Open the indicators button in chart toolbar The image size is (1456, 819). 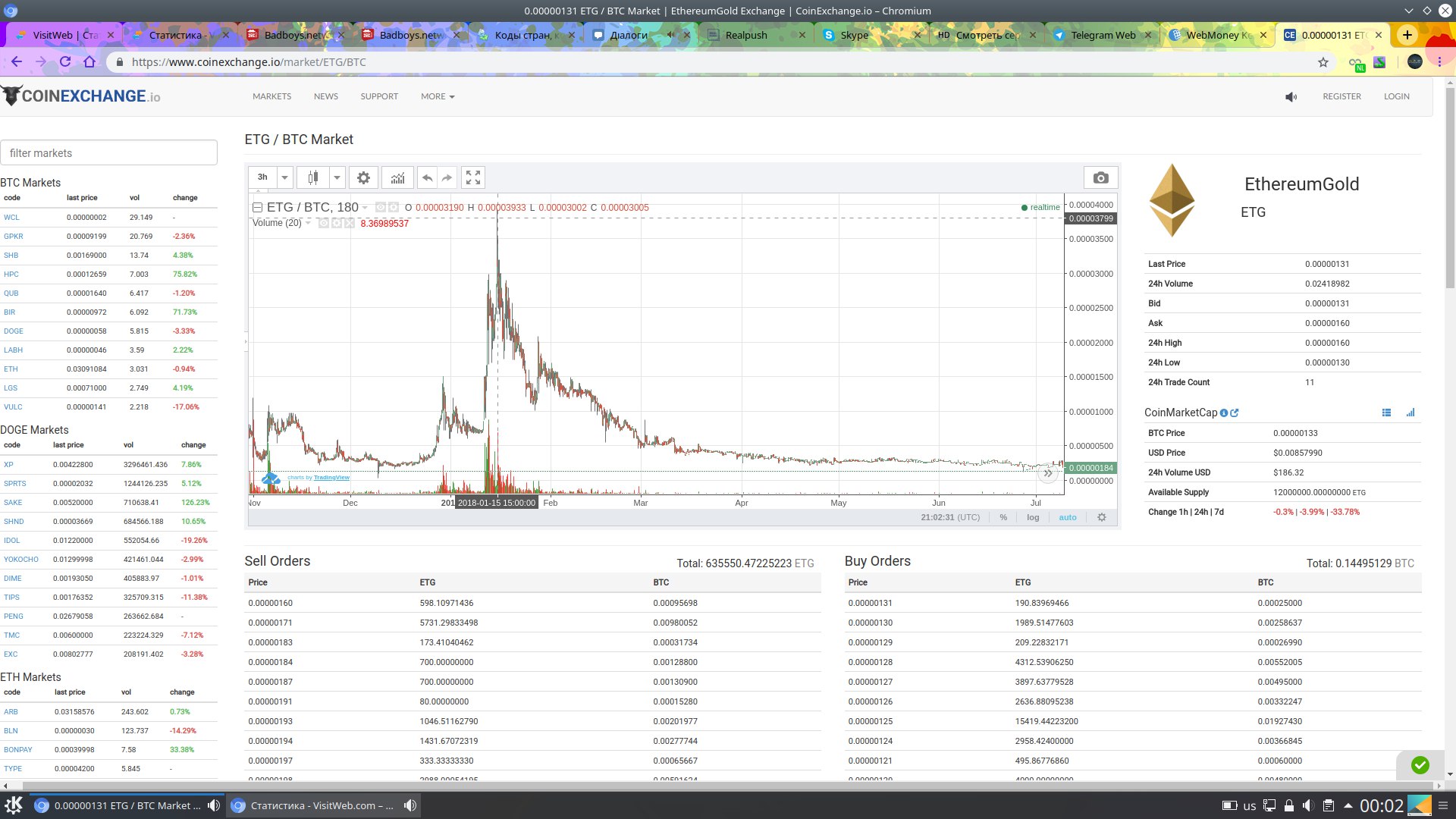tap(397, 177)
